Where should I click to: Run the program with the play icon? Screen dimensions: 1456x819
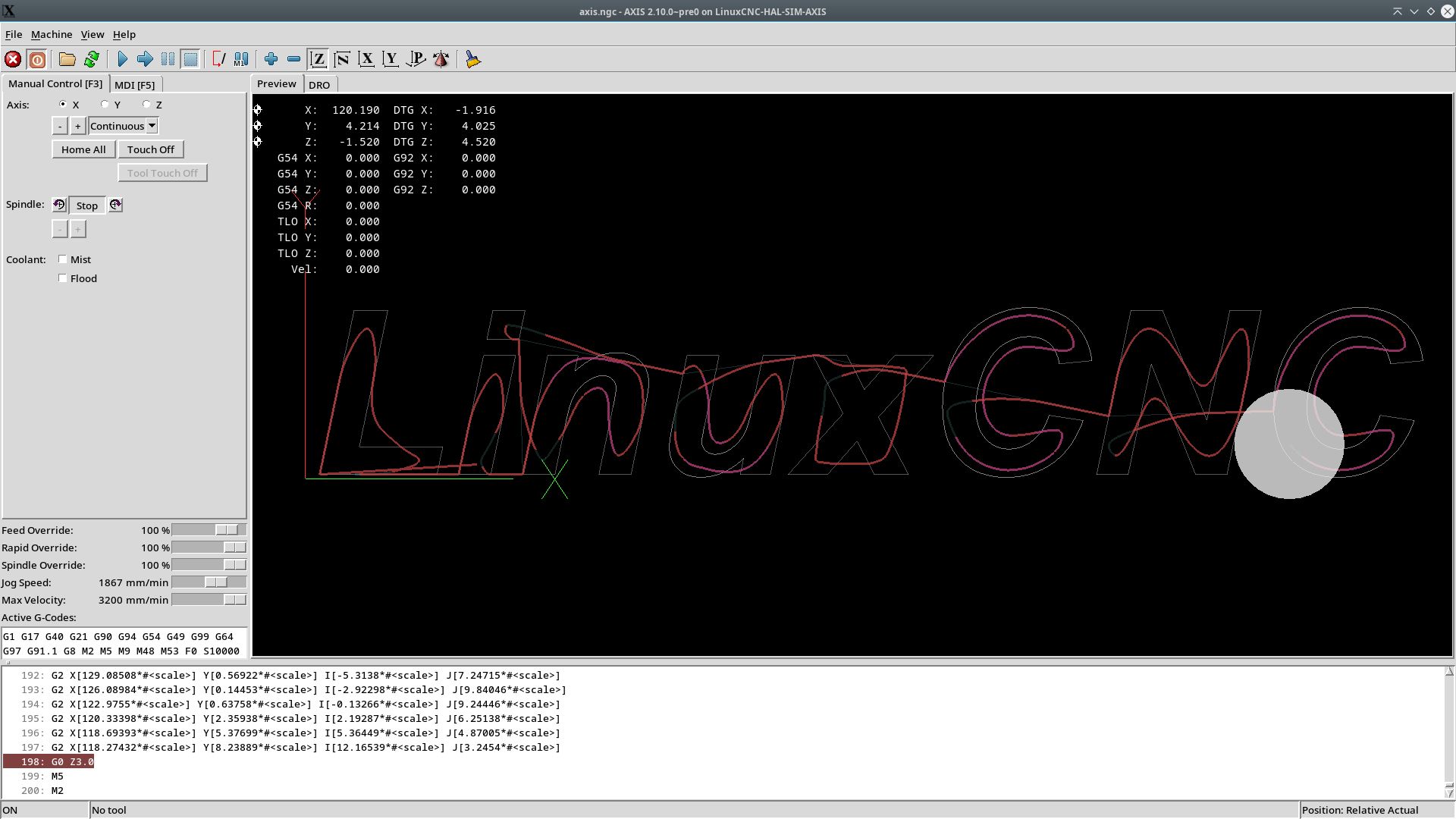click(x=122, y=59)
